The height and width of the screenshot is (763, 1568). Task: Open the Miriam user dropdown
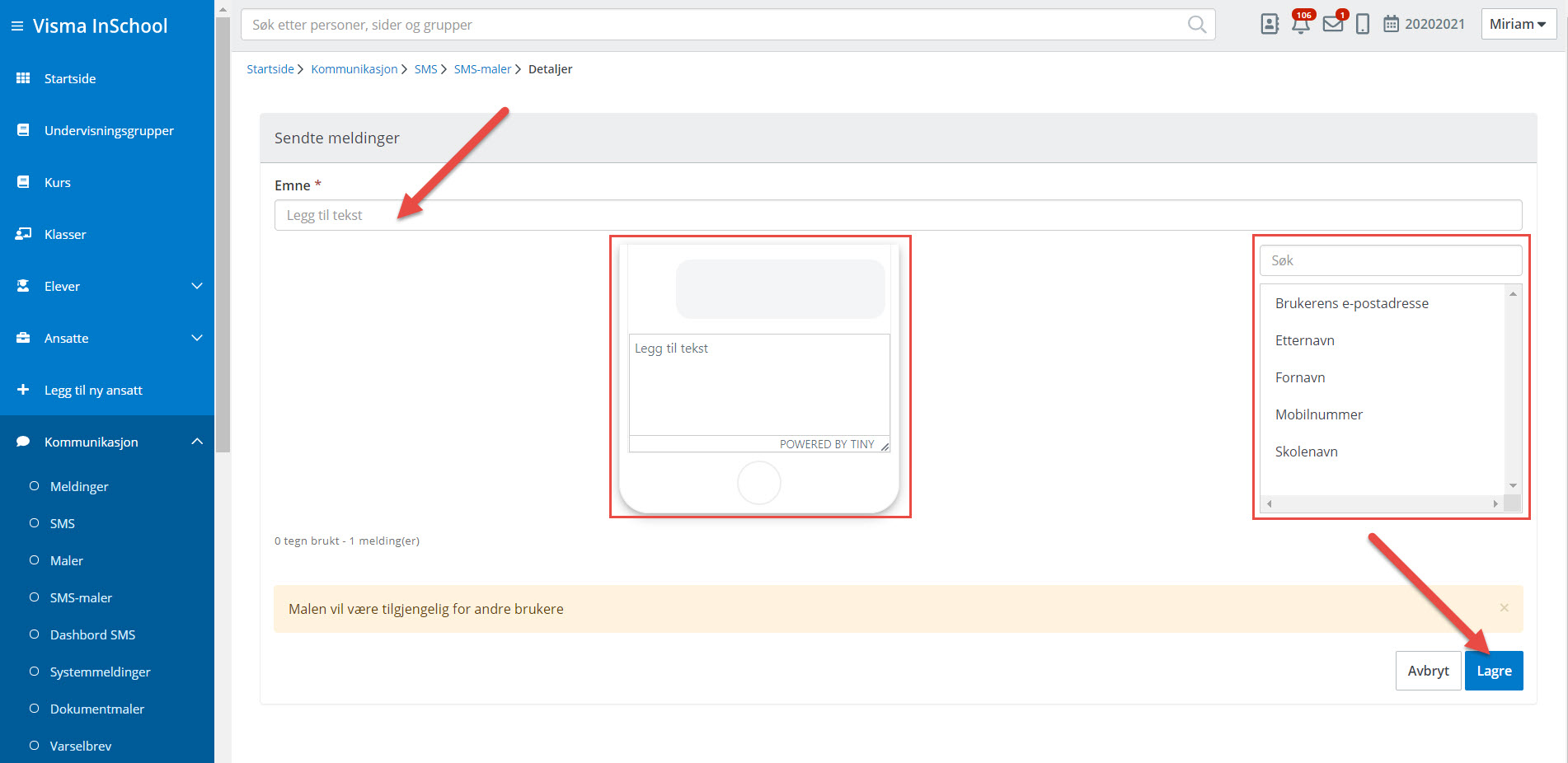1518,24
